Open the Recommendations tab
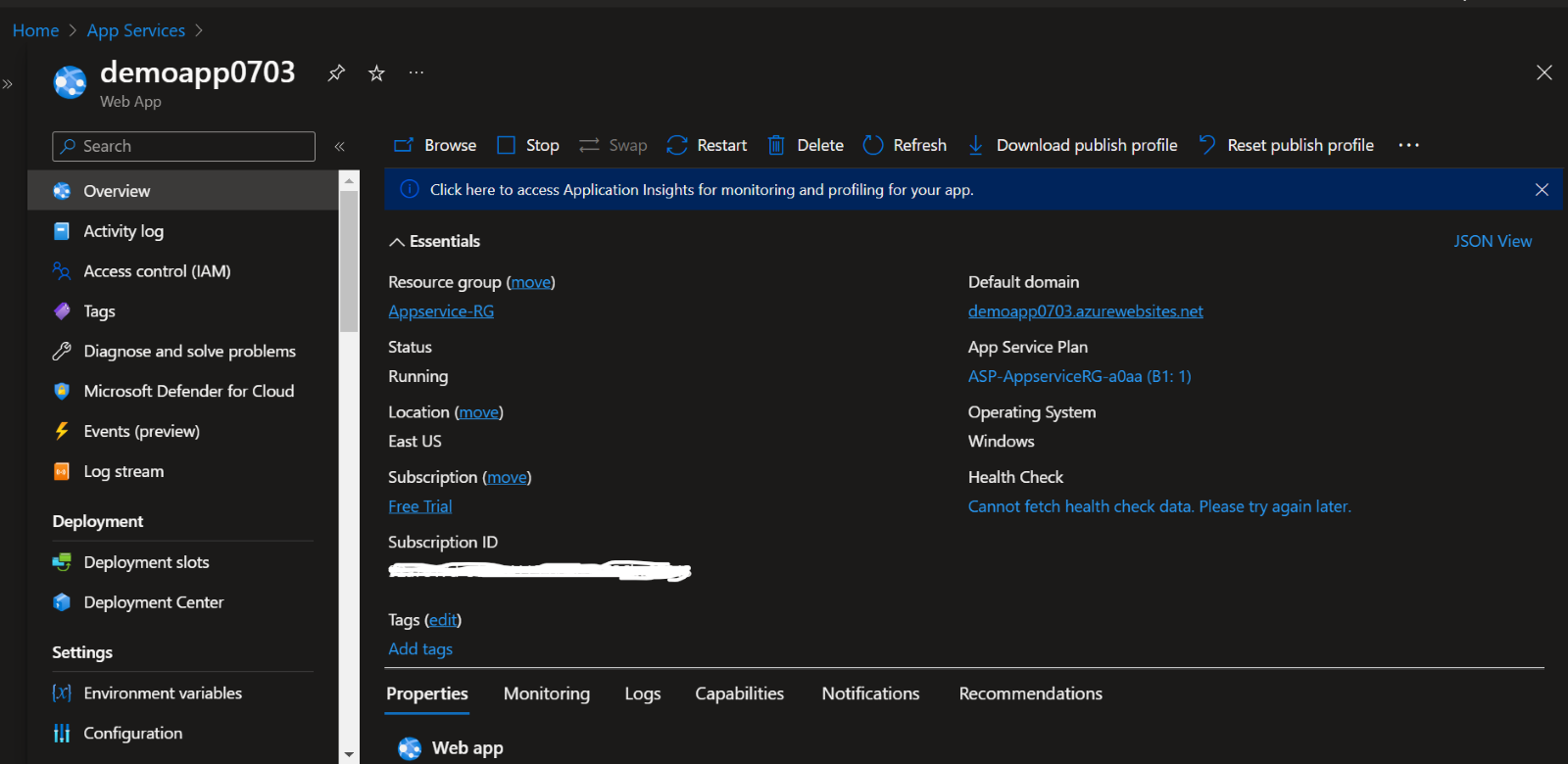The width and height of the screenshot is (1568, 764). click(x=1030, y=693)
